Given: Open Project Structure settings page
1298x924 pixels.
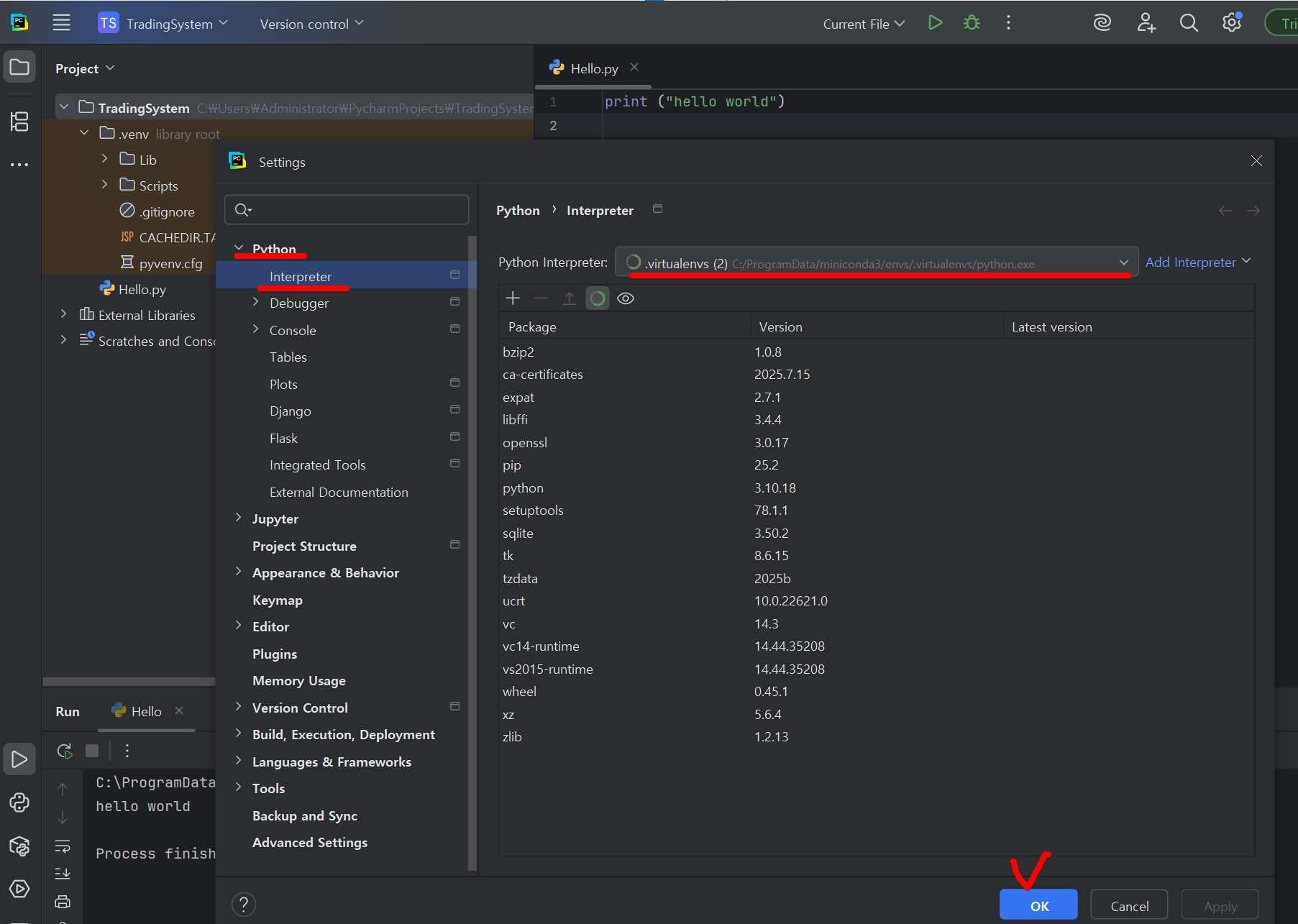Looking at the screenshot, I should [304, 546].
